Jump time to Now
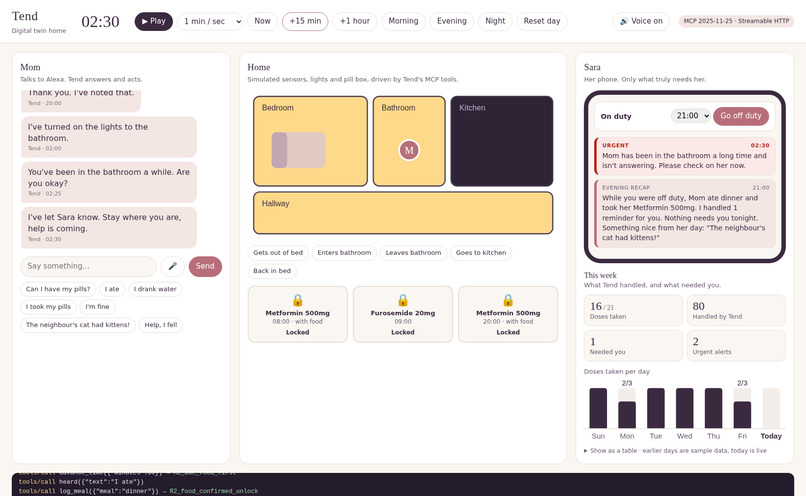806x496 pixels. click(262, 21)
